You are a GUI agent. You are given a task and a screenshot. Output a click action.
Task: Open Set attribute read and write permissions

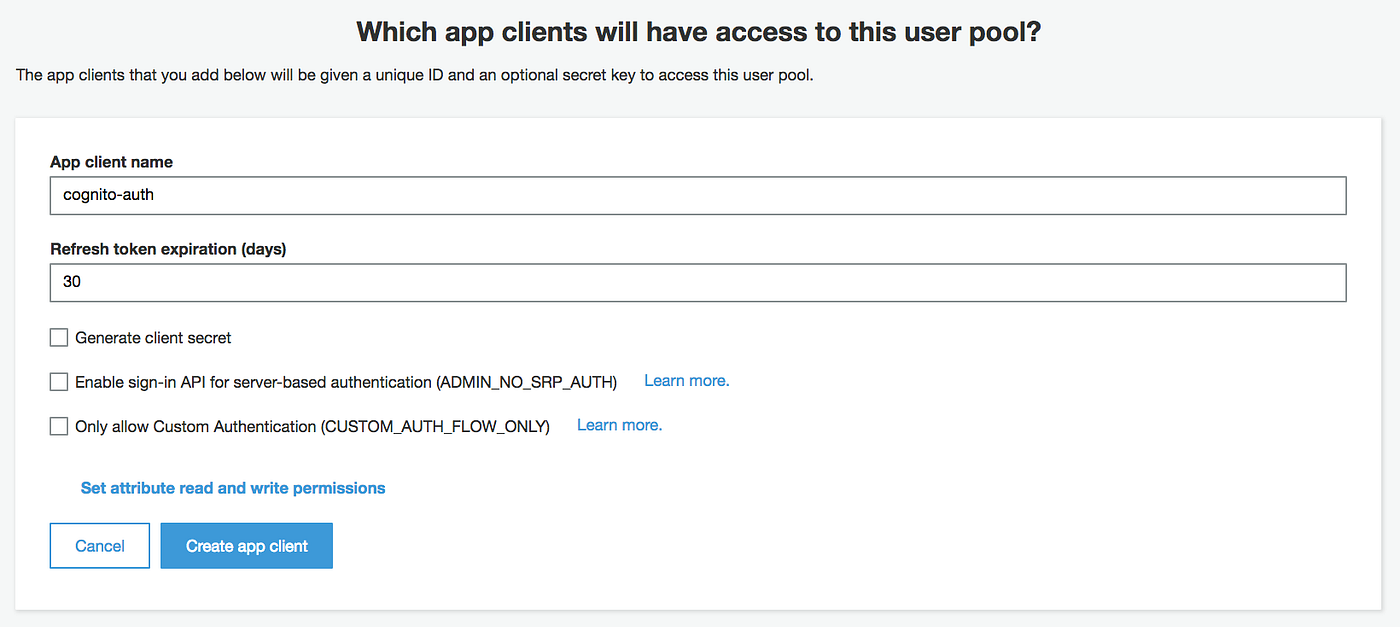coord(232,487)
